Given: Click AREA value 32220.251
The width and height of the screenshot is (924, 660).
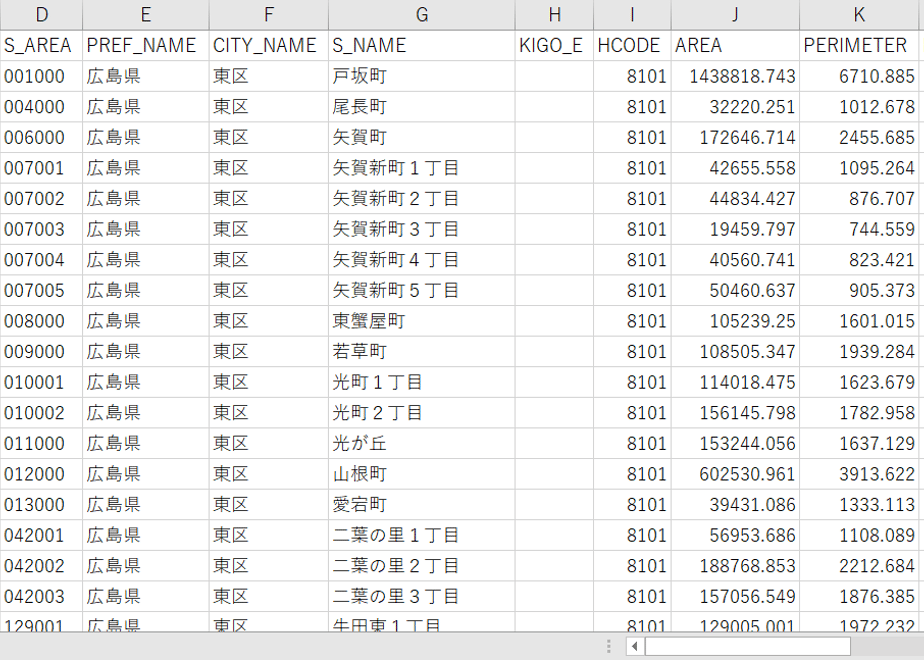Looking at the screenshot, I should [x=735, y=107].
